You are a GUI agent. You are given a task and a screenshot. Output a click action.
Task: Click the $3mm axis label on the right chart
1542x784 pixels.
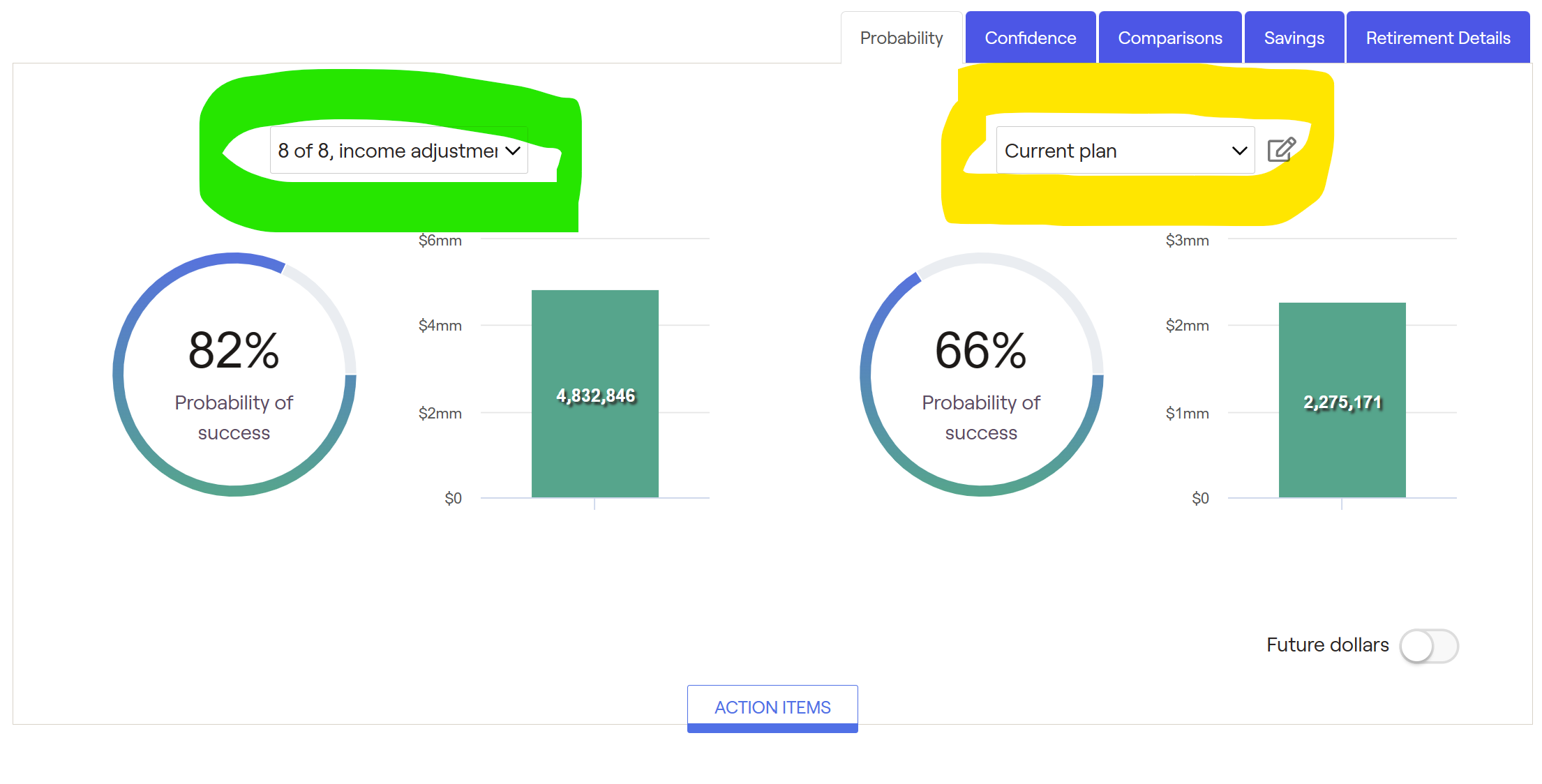[1187, 240]
